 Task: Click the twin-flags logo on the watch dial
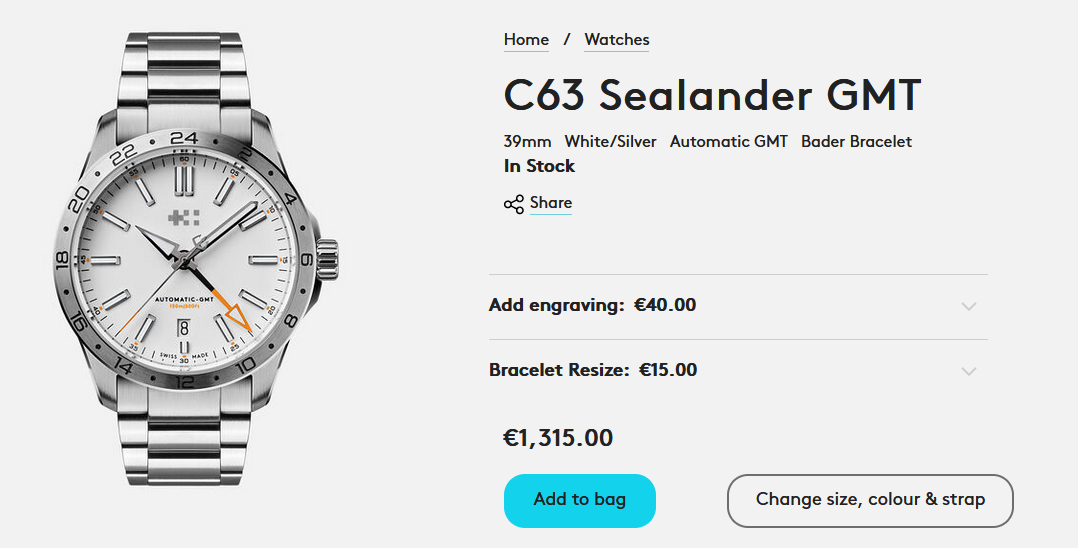pos(183,220)
